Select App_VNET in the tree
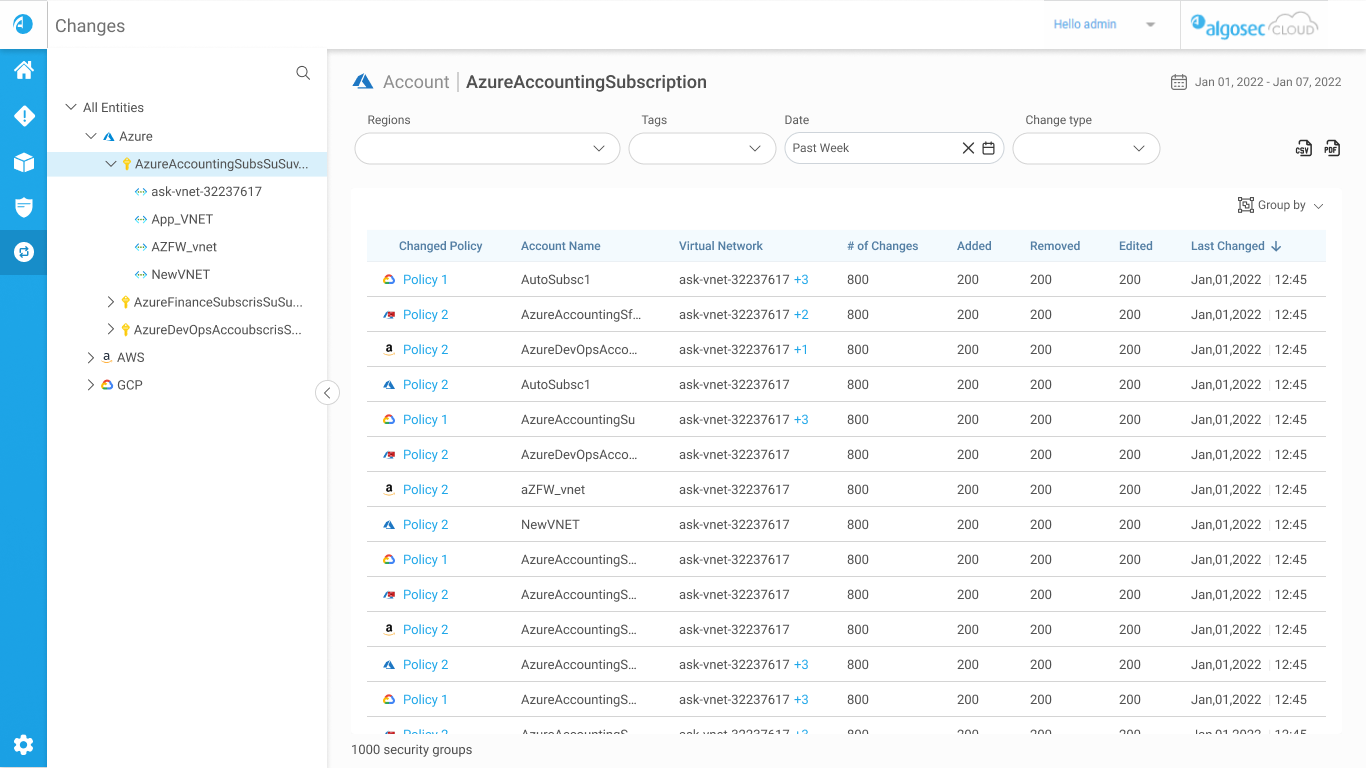 click(182, 219)
